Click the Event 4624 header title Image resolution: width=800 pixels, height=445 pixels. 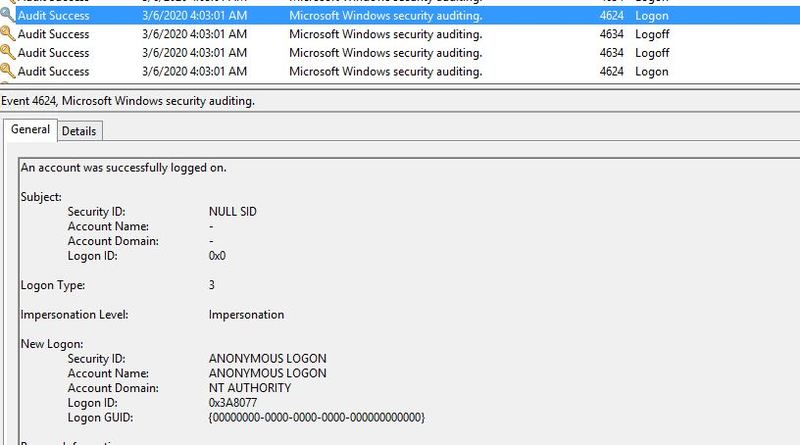click(x=128, y=101)
